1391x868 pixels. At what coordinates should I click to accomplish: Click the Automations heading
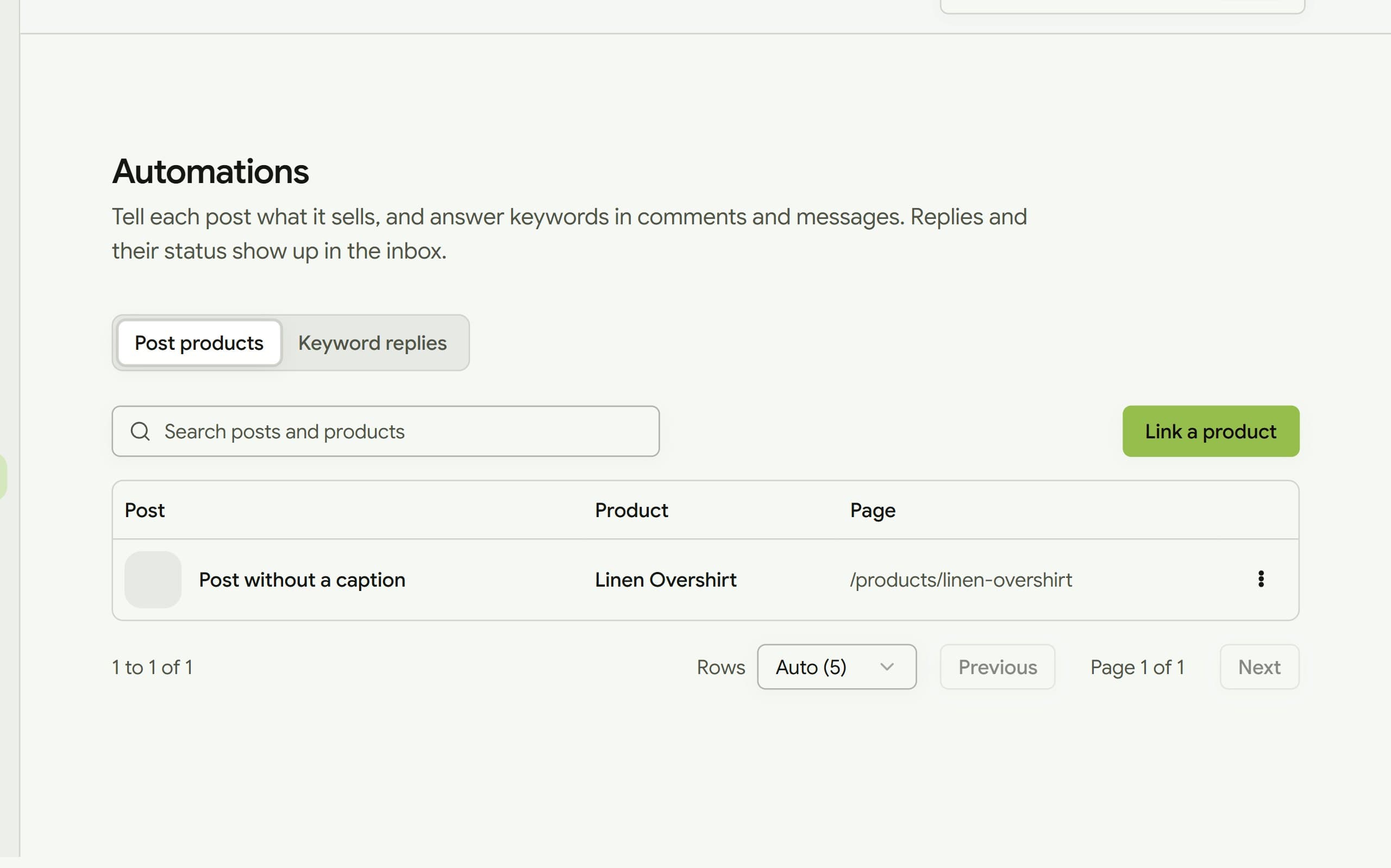pyautogui.click(x=210, y=172)
